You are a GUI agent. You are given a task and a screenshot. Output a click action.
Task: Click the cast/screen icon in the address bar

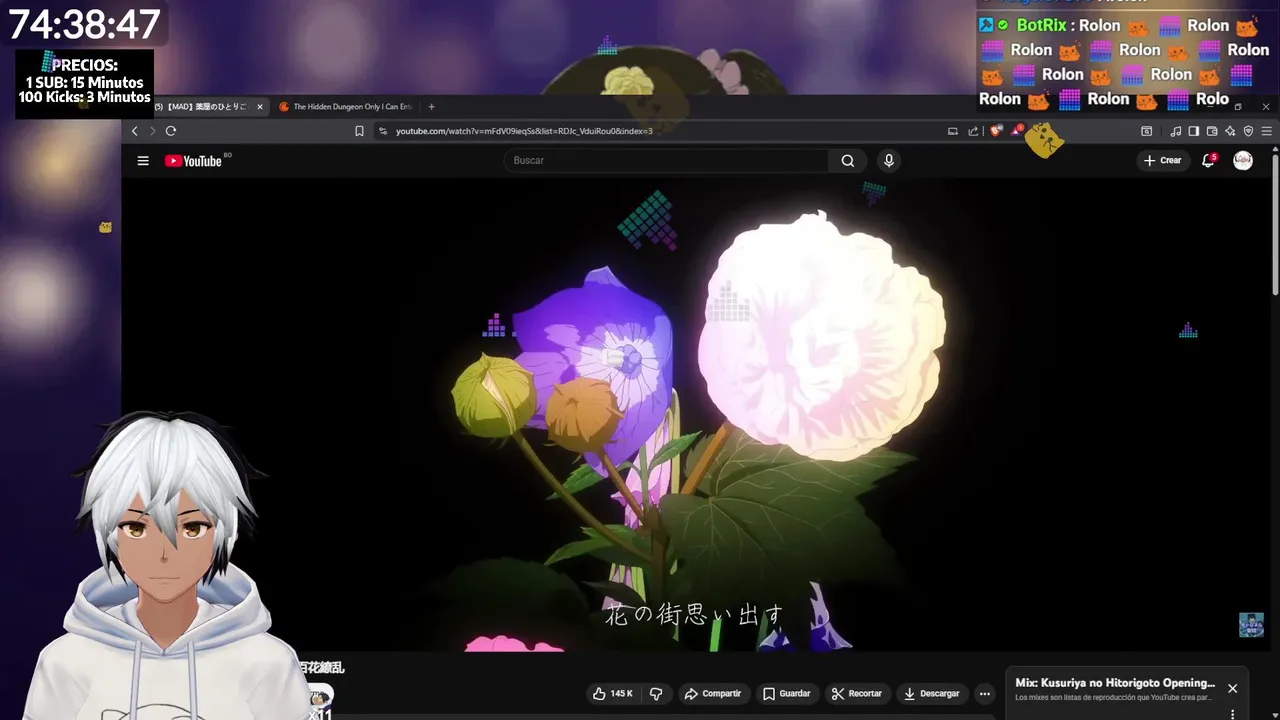pos(953,131)
